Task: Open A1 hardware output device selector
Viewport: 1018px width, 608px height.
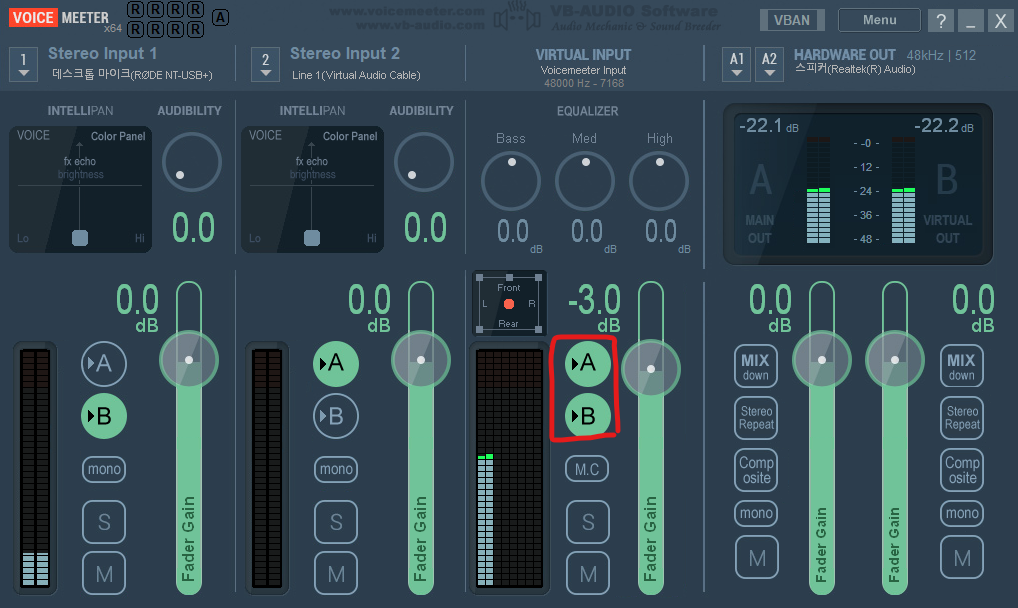Action: click(x=737, y=65)
